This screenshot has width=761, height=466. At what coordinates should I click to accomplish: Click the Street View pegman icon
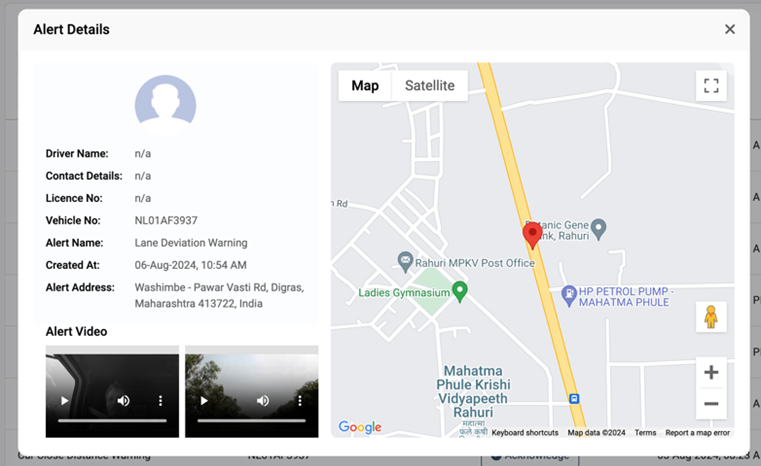point(711,317)
